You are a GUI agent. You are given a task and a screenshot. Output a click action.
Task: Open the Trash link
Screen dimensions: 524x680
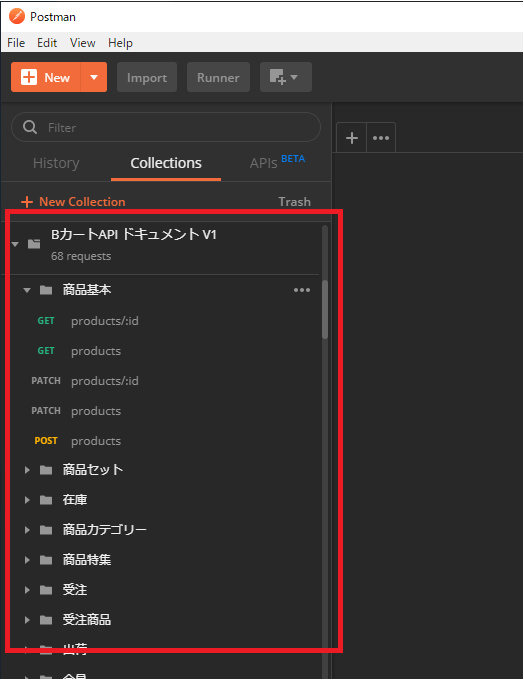(295, 202)
